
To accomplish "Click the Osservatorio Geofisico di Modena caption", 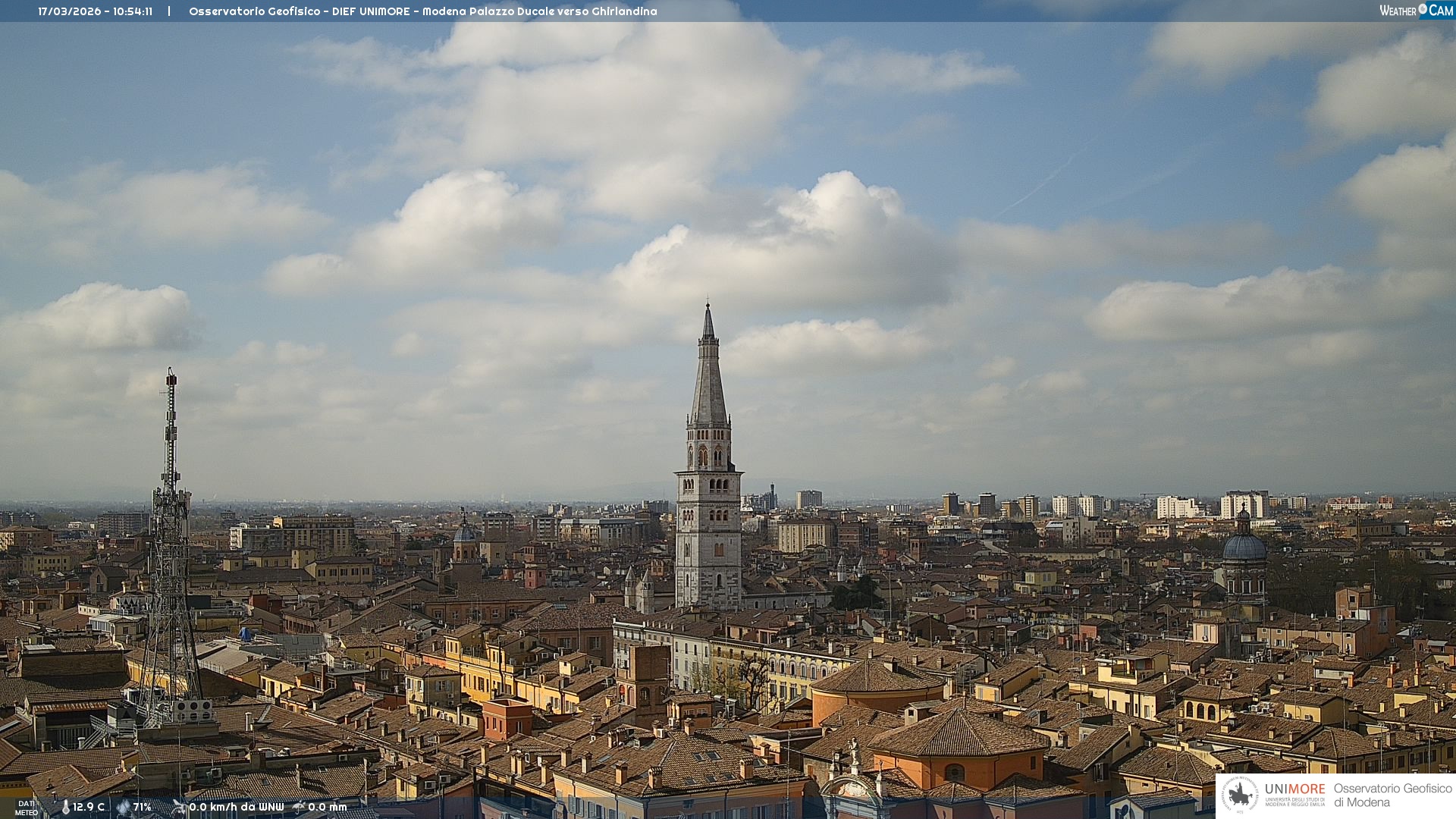I will [1392, 795].
